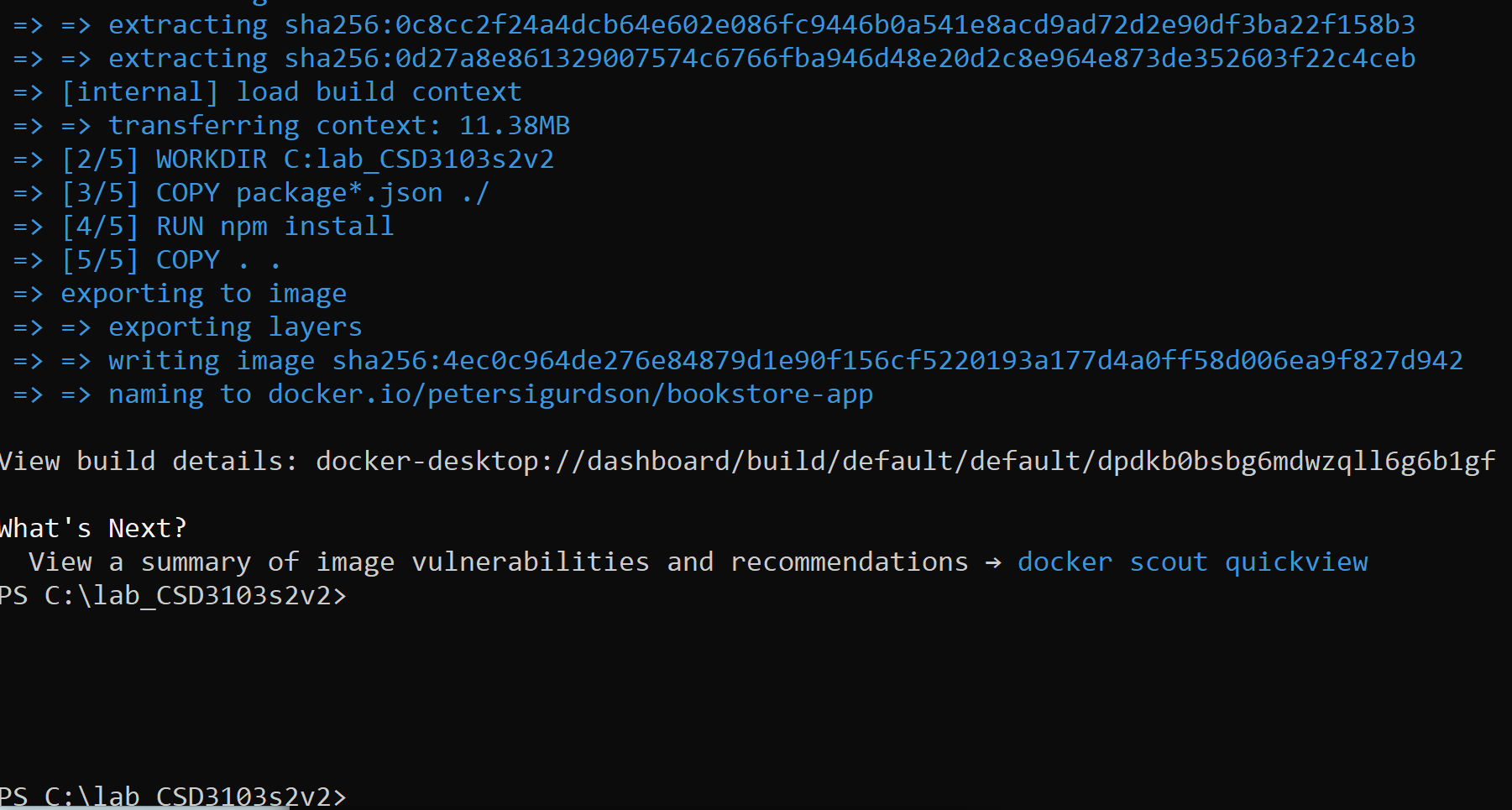Click the [internal] load build context line

[x=267, y=91]
